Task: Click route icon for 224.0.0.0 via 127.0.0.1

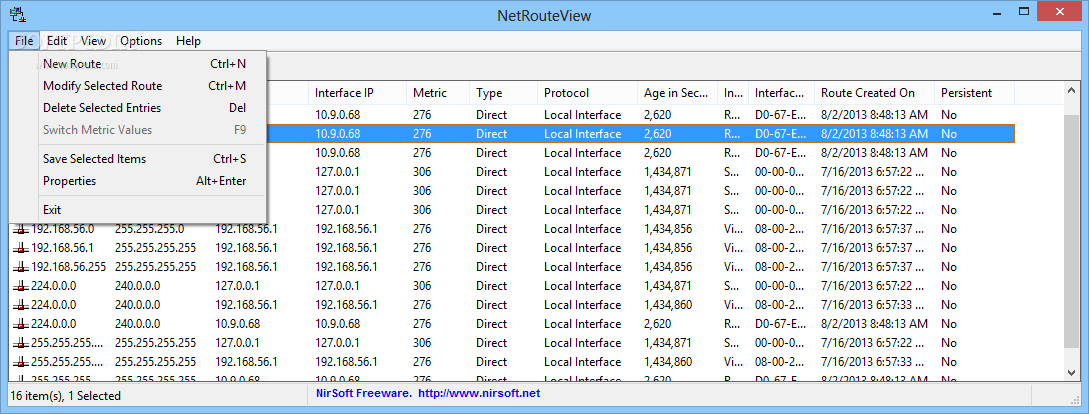Action: [x=21, y=286]
